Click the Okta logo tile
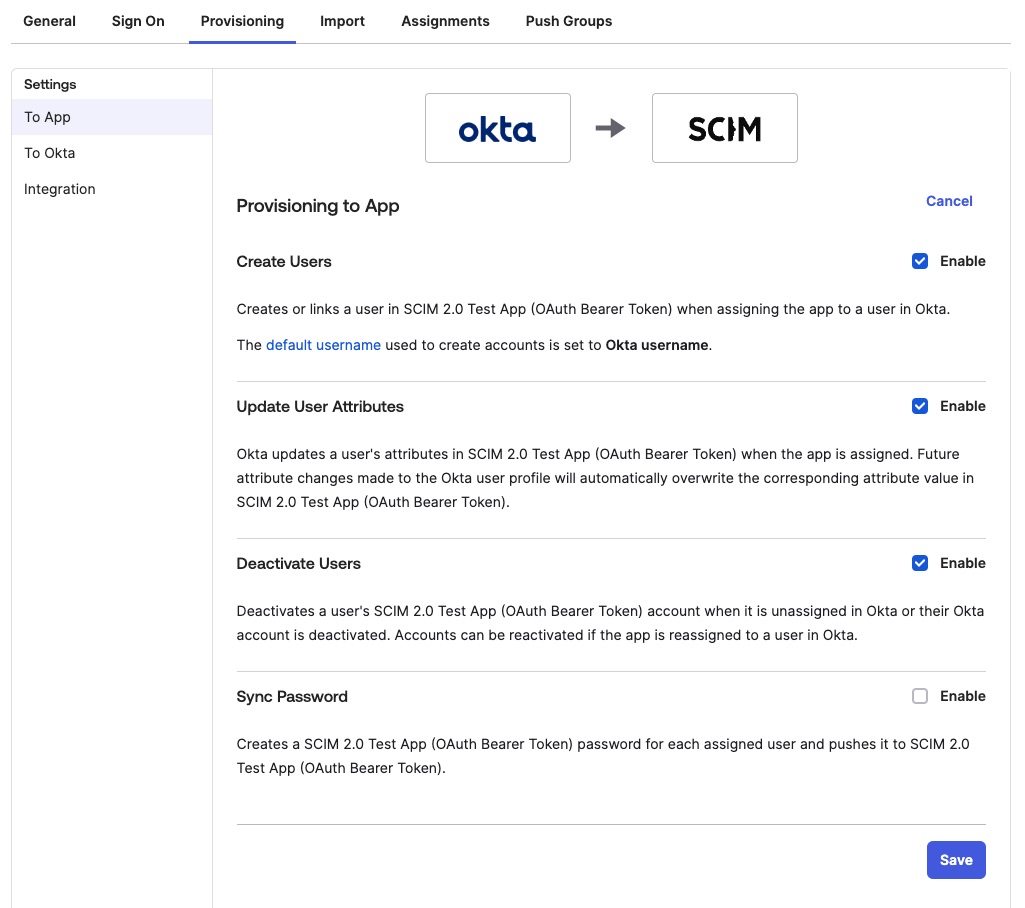This screenshot has height=908, width=1025. 497,128
